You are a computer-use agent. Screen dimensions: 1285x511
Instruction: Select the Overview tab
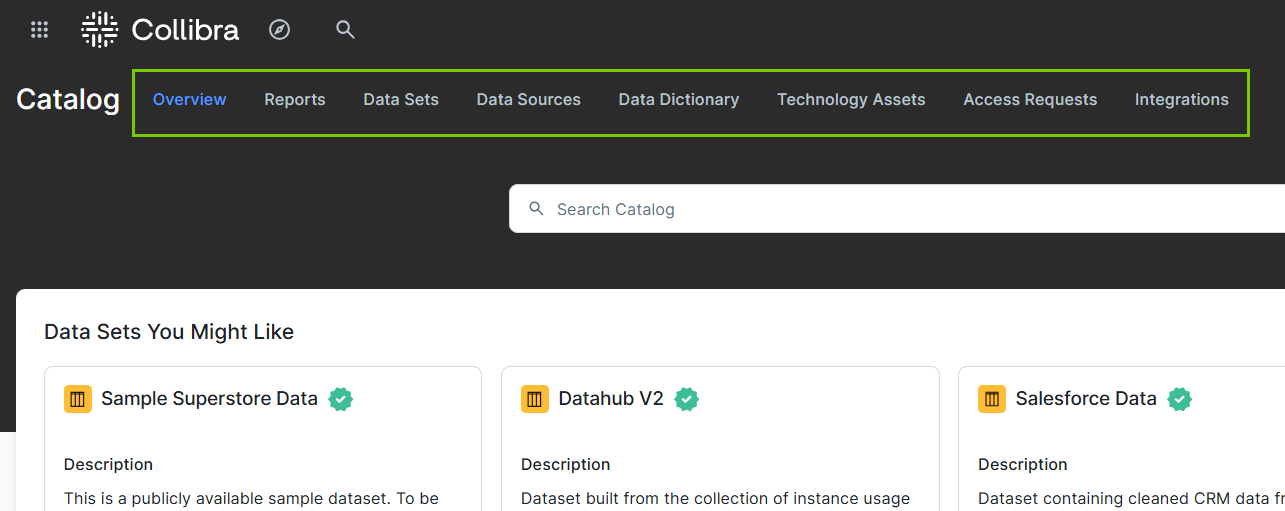click(190, 100)
